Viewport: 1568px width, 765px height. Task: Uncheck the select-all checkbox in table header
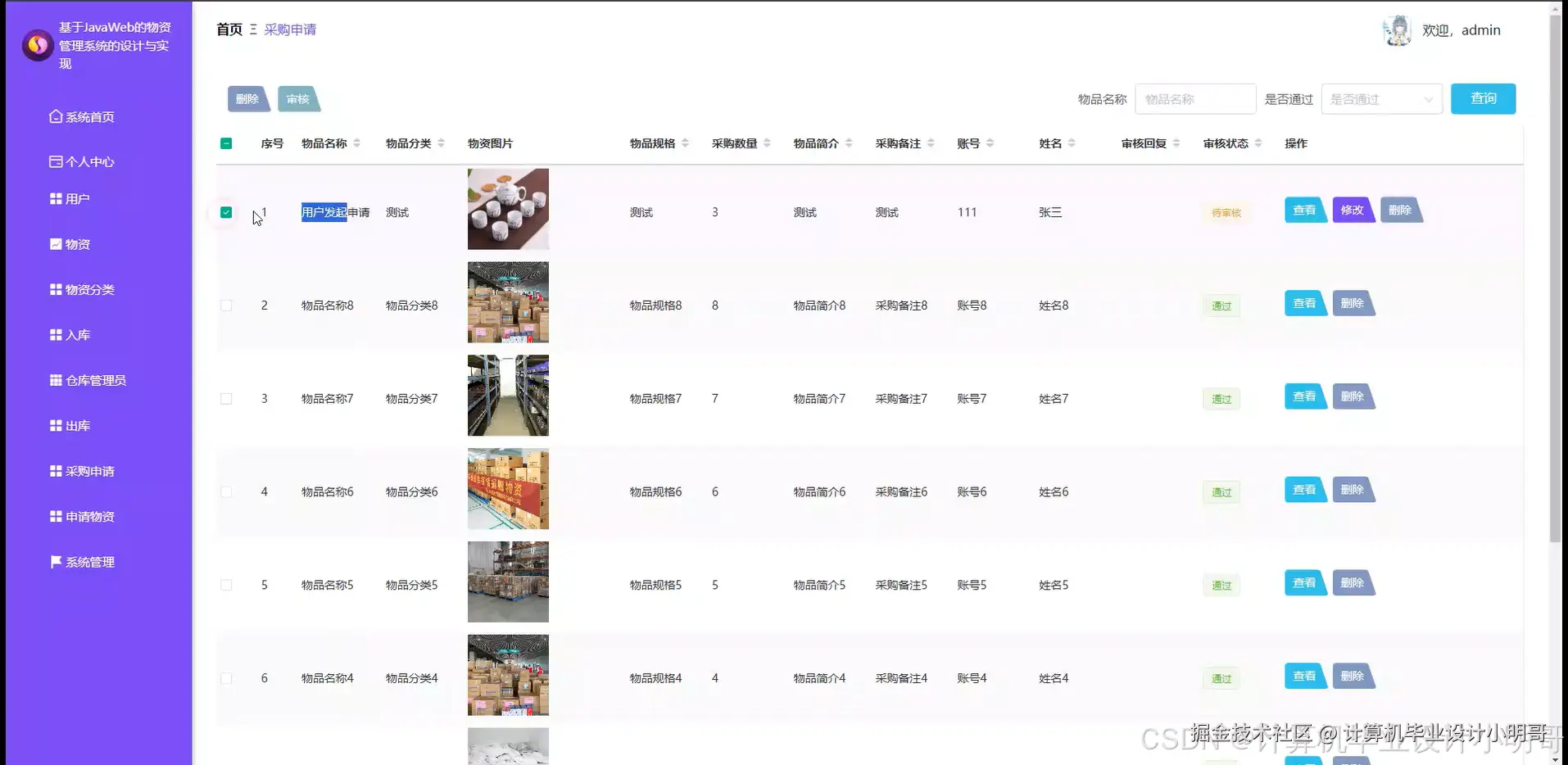tap(226, 143)
